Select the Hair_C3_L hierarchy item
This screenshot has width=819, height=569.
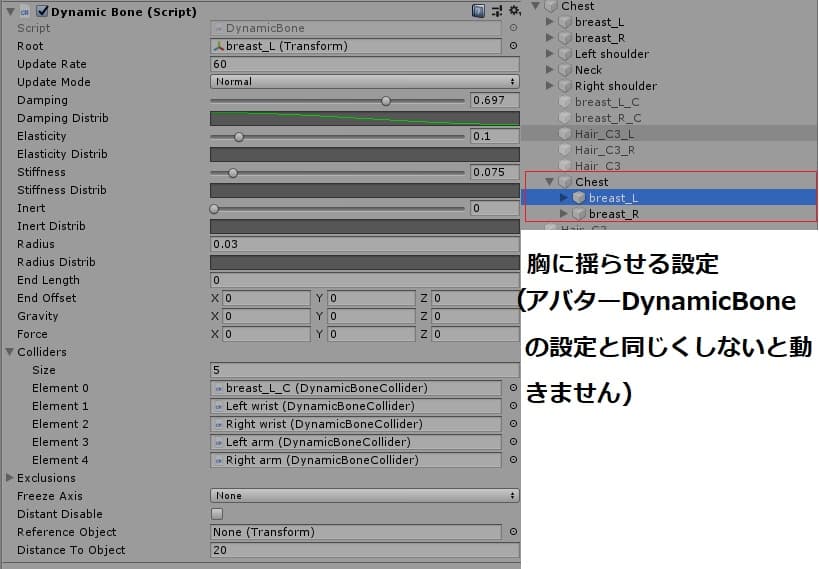click(x=604, y=134)
